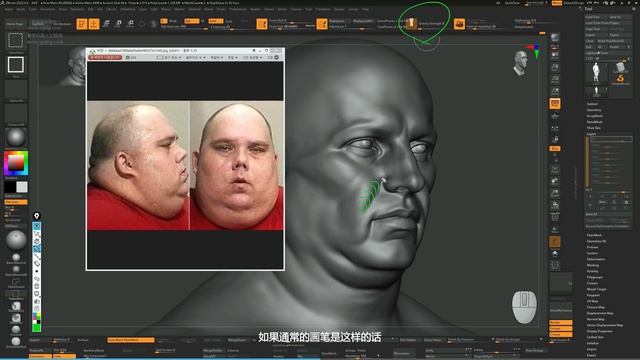Select the SimpleBrush tool thumbnail
Image resolution: width=640 pixels, height=360 pixels.
[620, 78]
